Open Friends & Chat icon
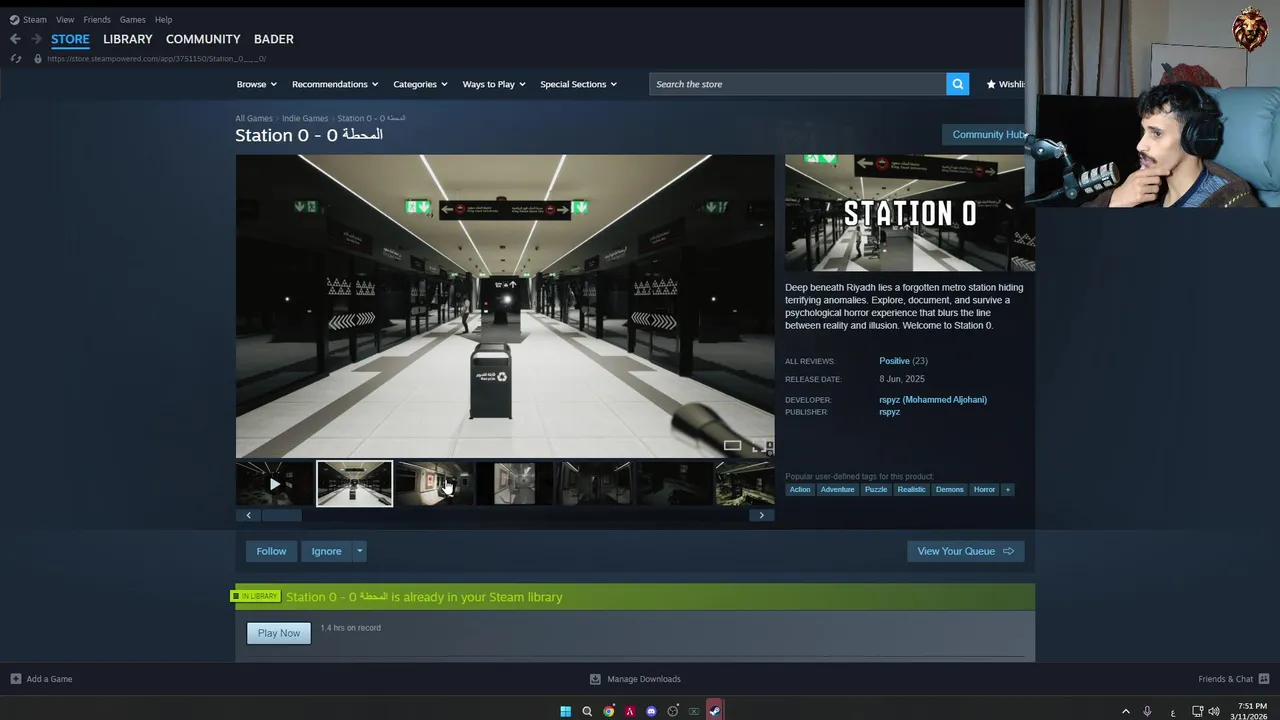The image size is (1280, 720). pyautogui.click(x=1265, y=679)
